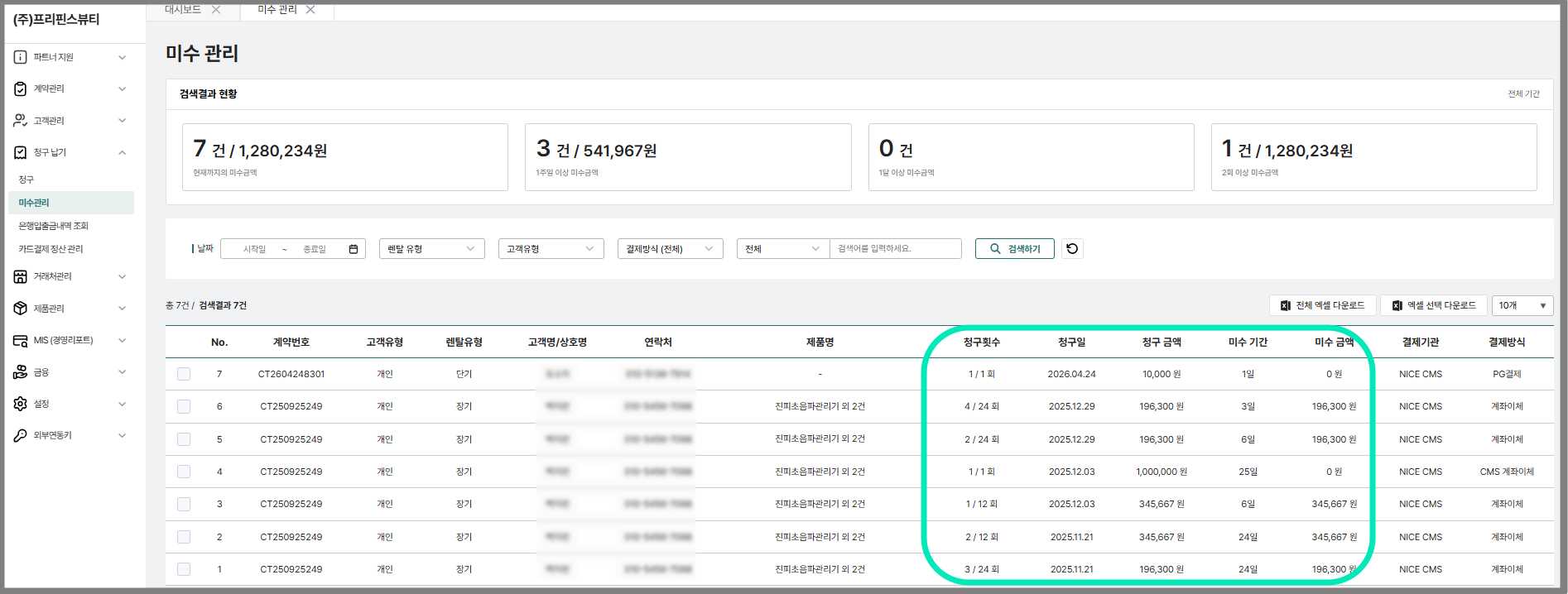The image size is (1568, 594).
Task: Click the 전체 엑셀 다운로드 button
Action: 1323,305
